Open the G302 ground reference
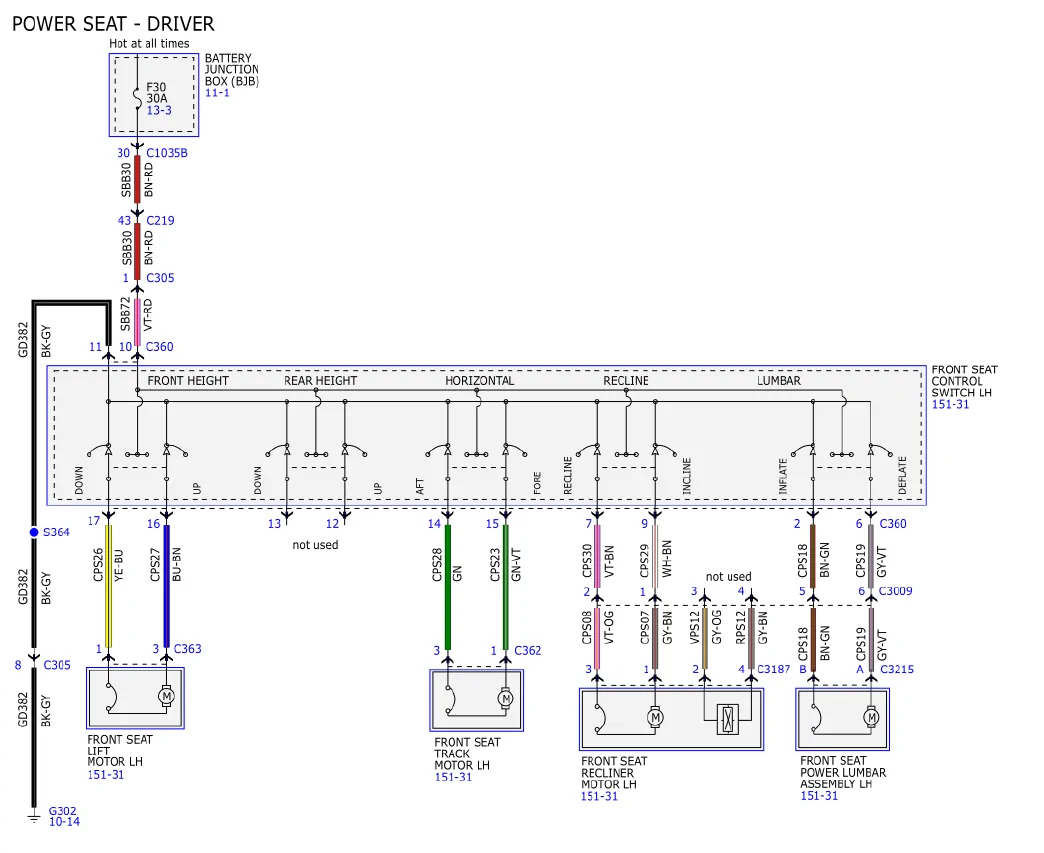 point(63,811)
